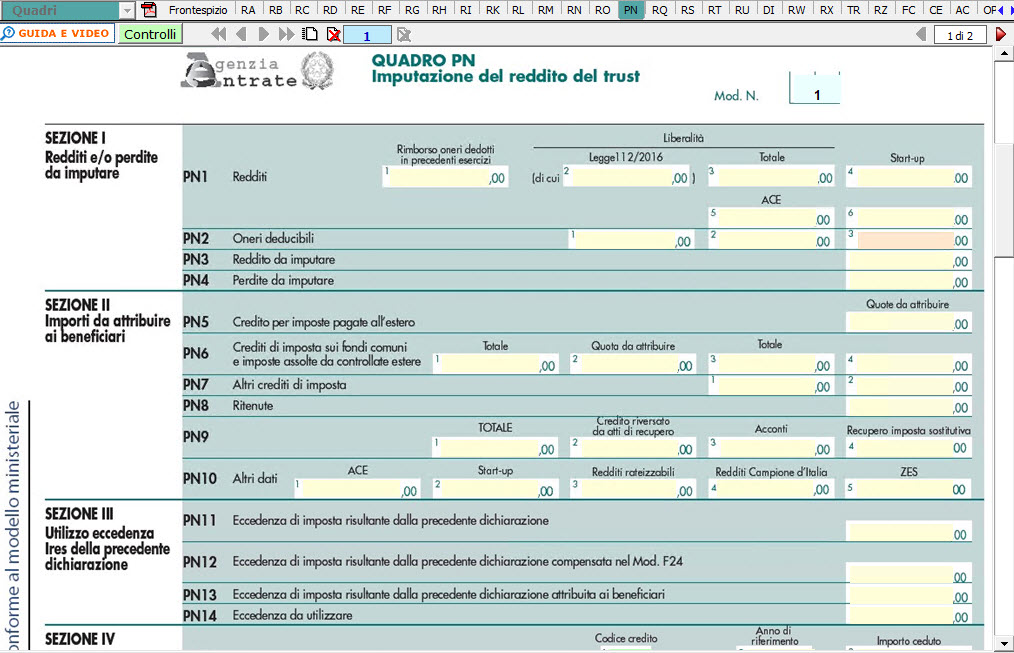Click the new module page icon
Viewport: 1014px width, 653px height.
(310, 34)
